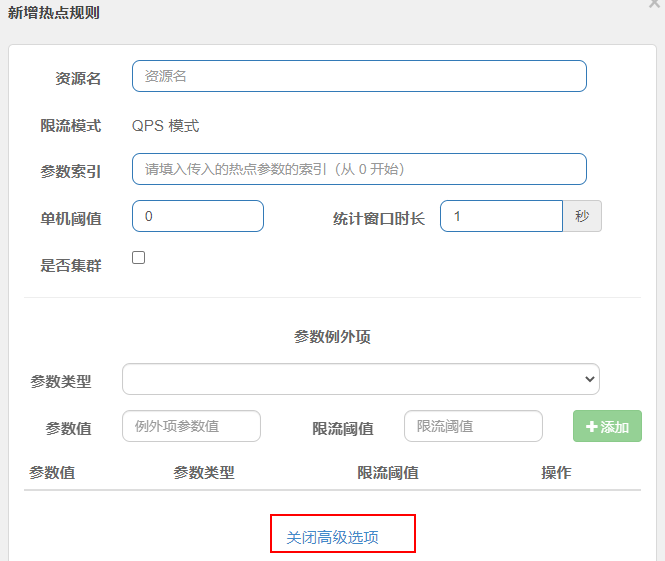The image size is (665, 561).
Task: Click the 是否集群 label
Action: pos(71,266)
